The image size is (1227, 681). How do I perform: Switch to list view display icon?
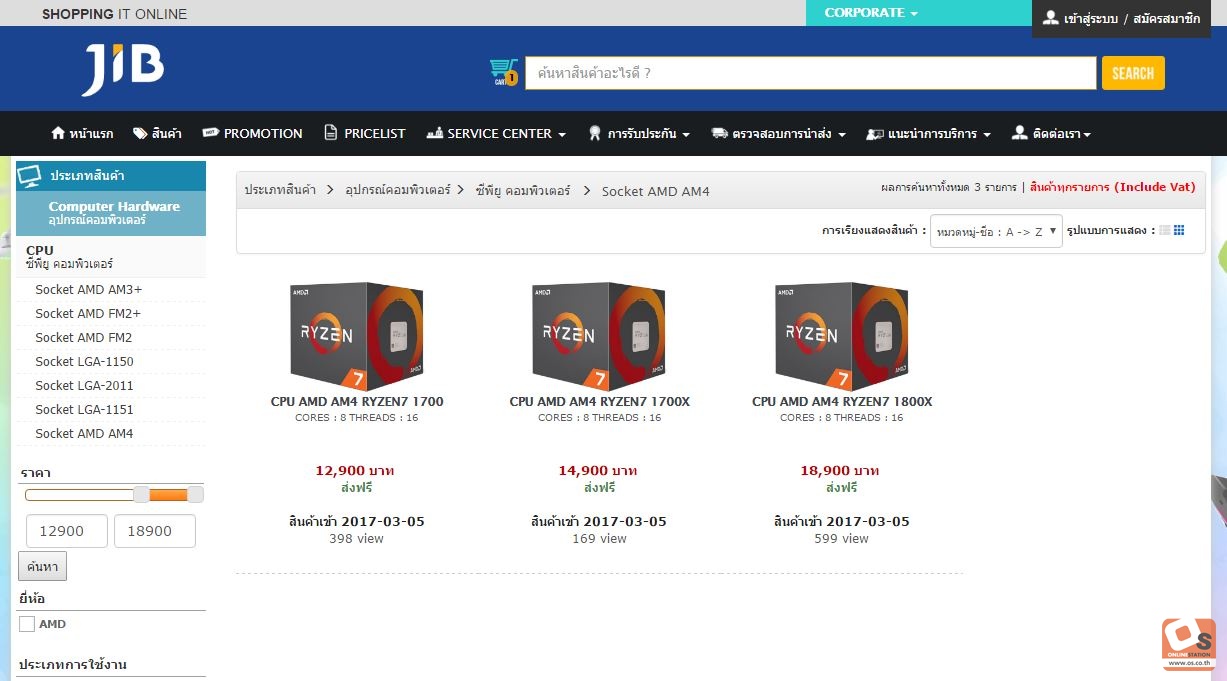click(1164, 231)
